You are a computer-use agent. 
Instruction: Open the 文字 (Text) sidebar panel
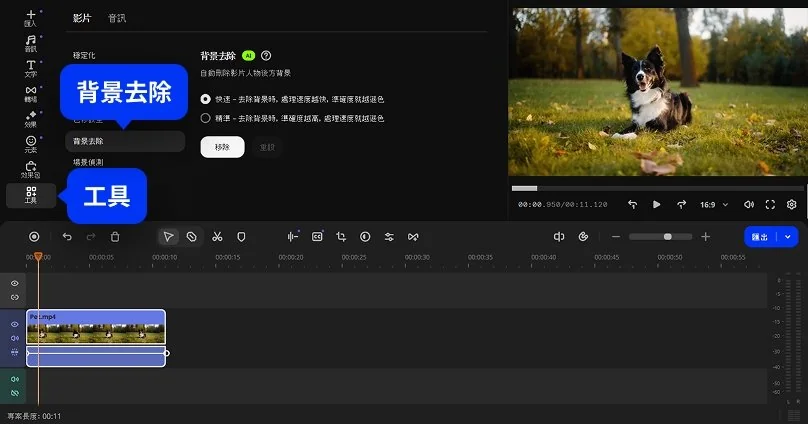point(30,68)
